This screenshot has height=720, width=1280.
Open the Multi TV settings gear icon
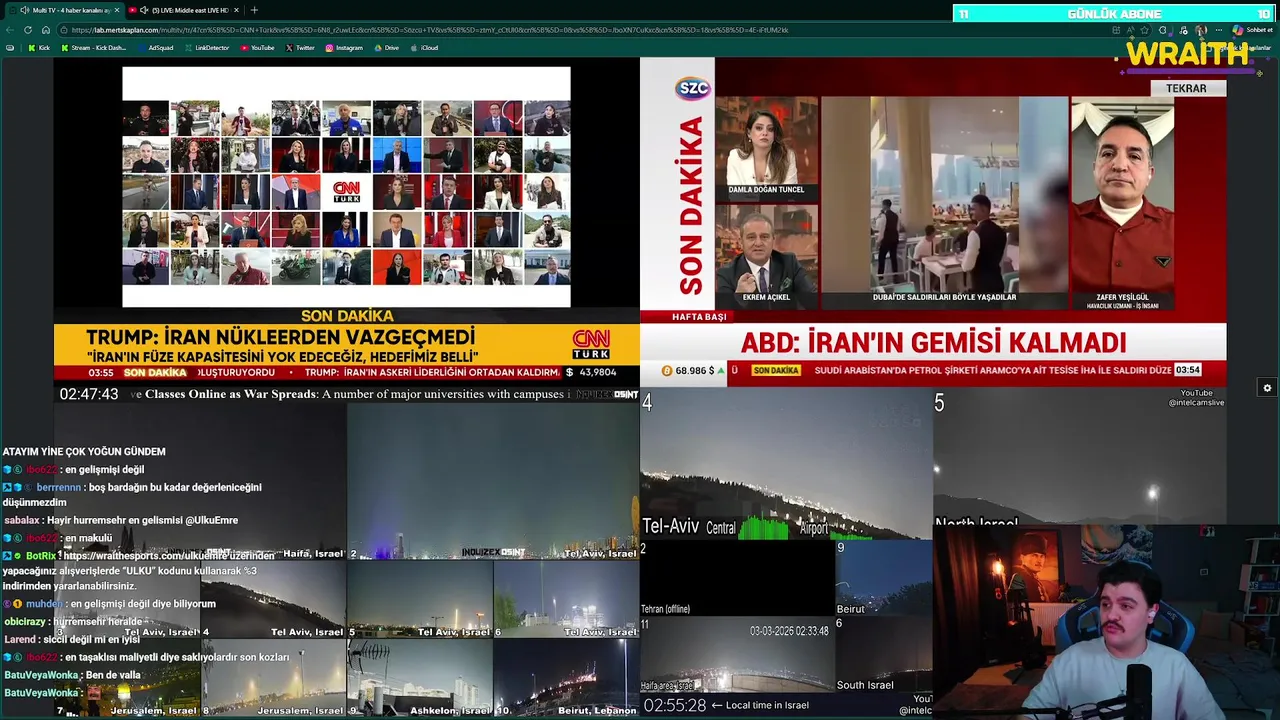(1267, 388)
